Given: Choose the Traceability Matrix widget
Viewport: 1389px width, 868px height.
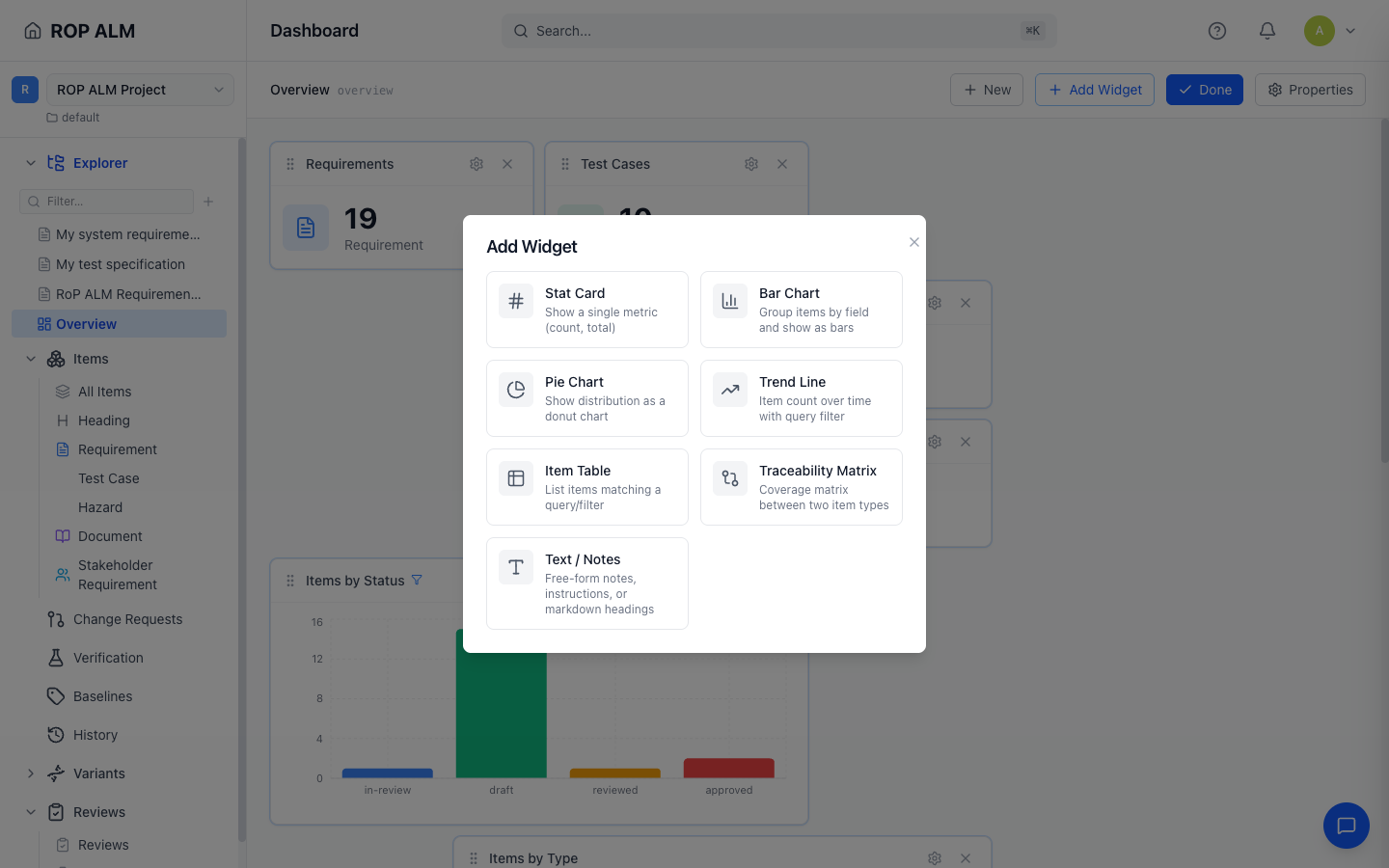Looking at the screenshot, I should pyautogui.click(x=802, y=487).
